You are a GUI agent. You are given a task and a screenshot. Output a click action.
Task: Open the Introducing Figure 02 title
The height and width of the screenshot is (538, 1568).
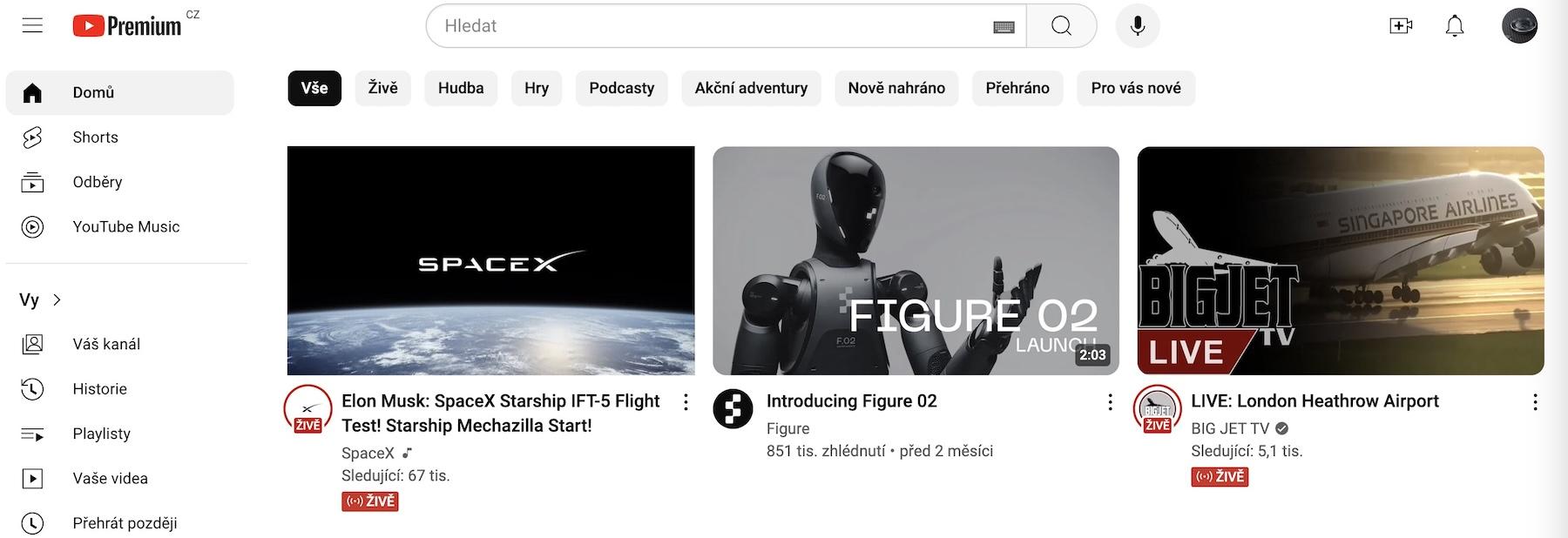852,401
